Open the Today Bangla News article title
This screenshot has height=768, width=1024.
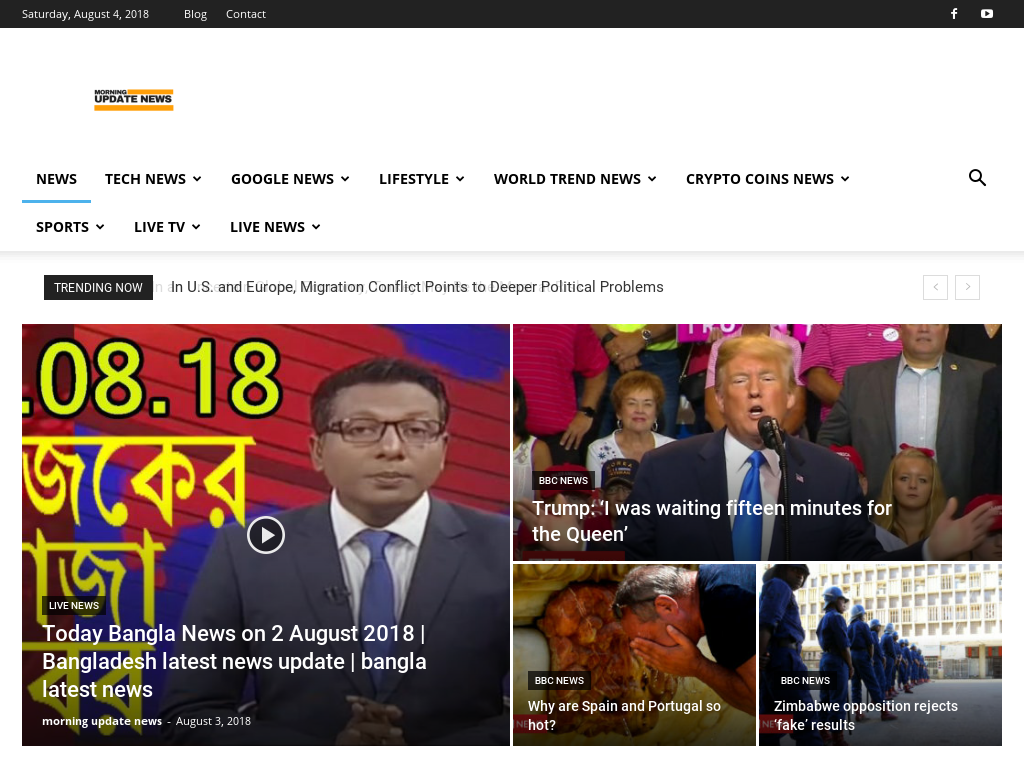point(234,661)
